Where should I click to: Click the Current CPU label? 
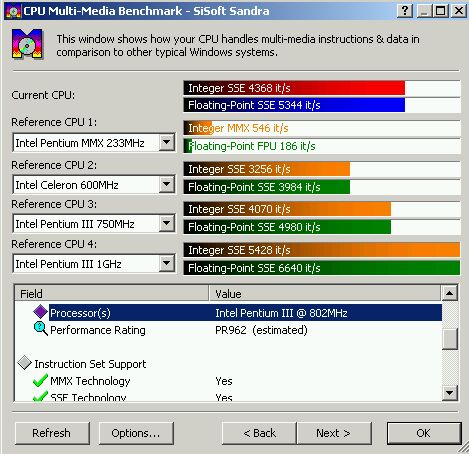point(43,95)
